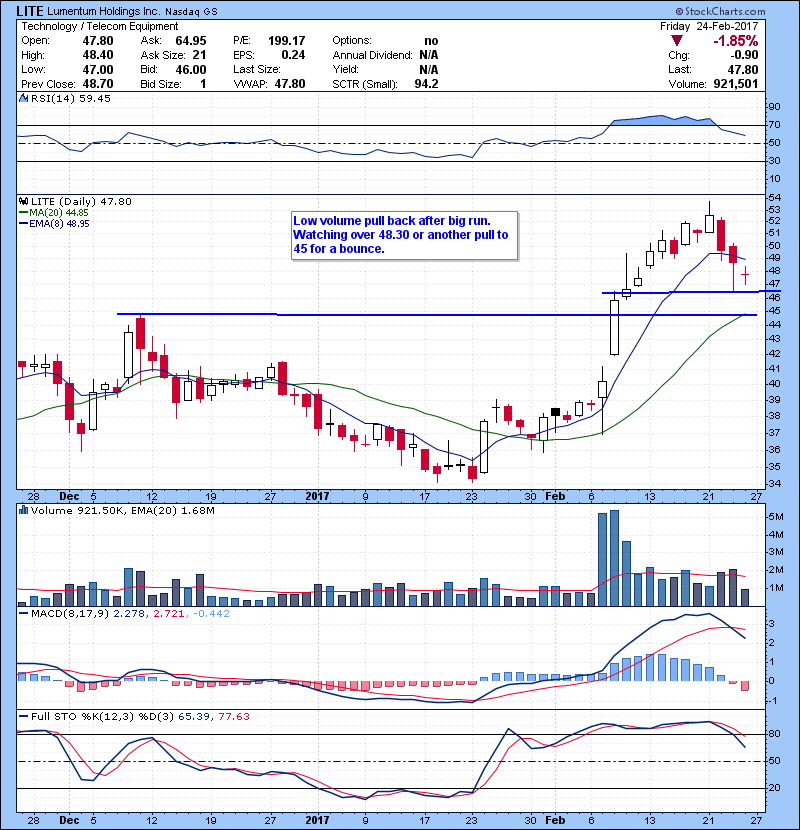This screenshot has width=800, height=830.
Task: Open the StockCharts.com copyright link
Action: [x=720, y=11]
